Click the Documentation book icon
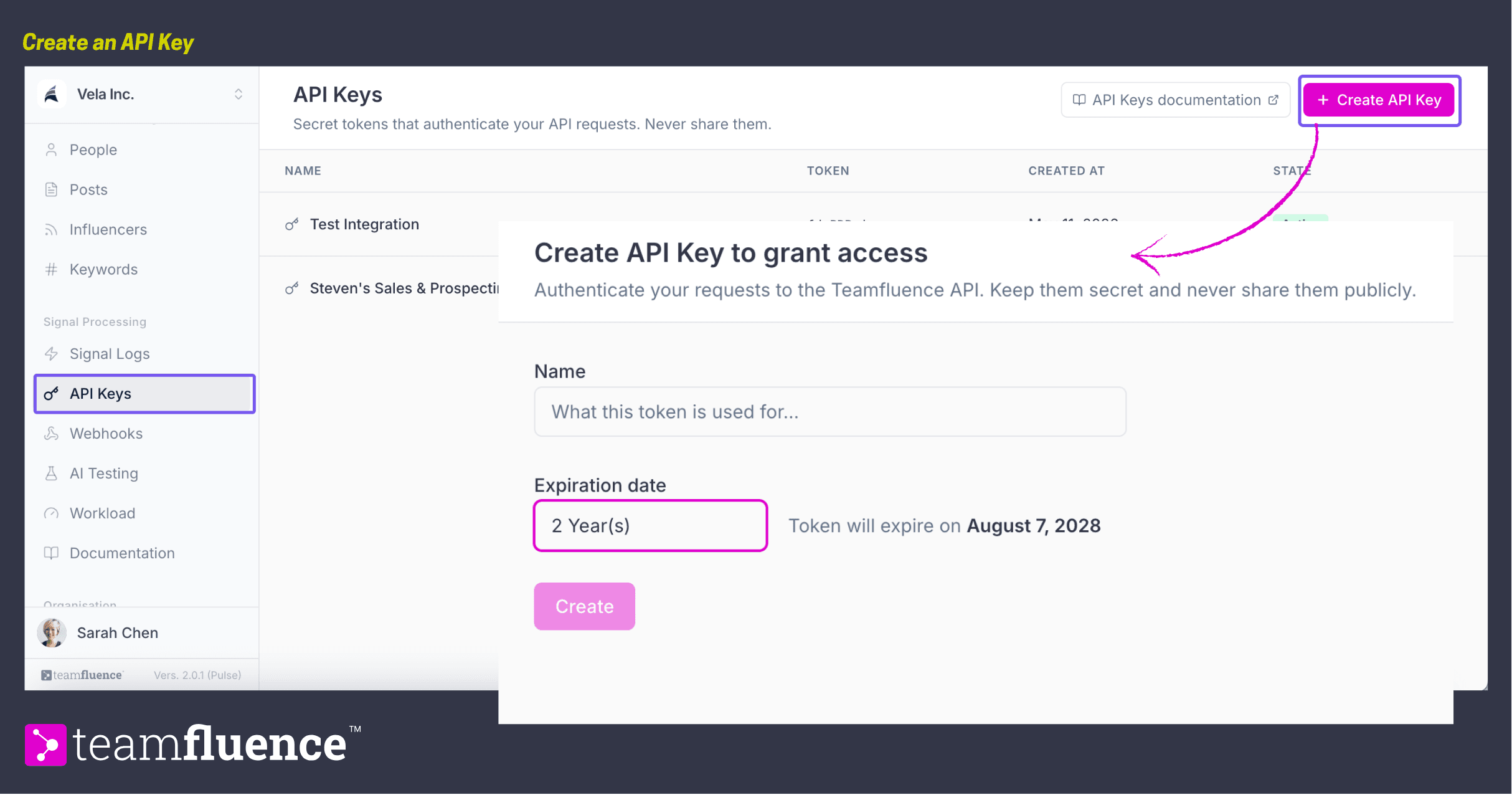1512x795 pixels. [x=51, y=553]
